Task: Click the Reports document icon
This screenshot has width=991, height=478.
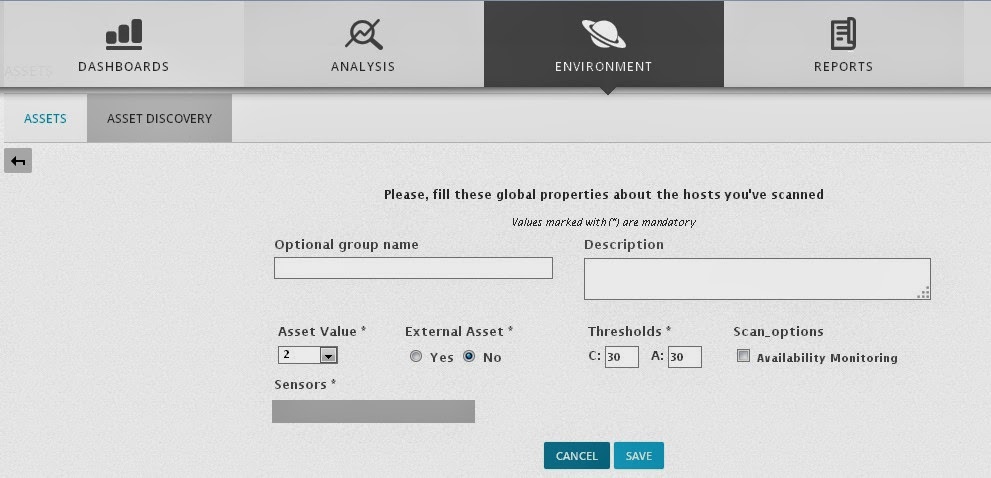Action: pos(843,34)
